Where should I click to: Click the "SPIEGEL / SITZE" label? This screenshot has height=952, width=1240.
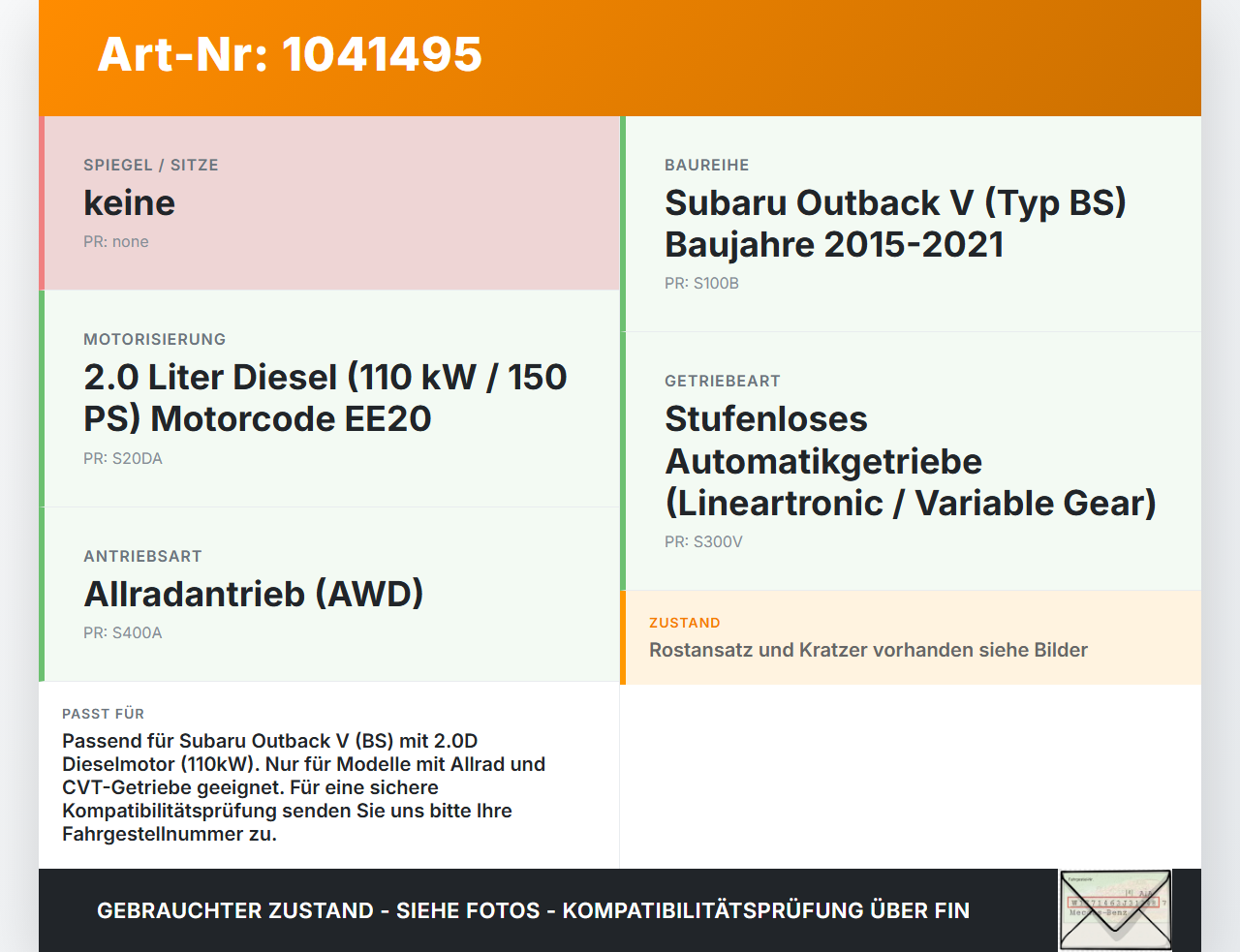[151, 166]
